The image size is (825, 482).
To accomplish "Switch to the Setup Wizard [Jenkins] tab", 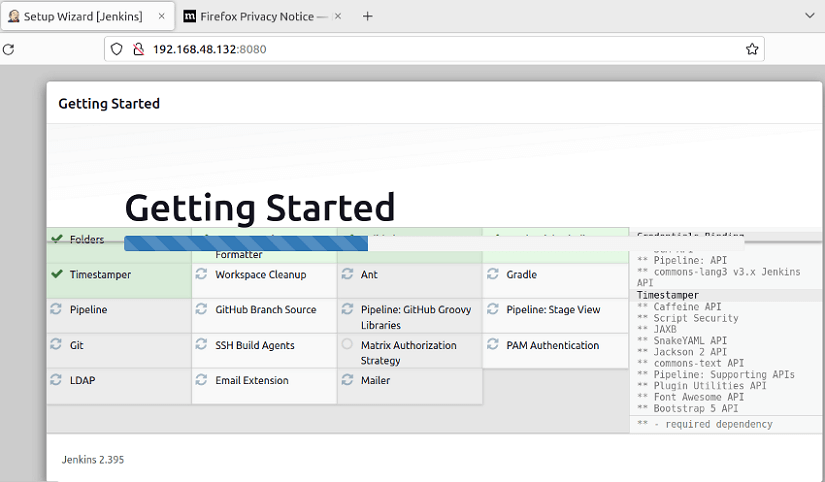I will pyautogui.click(x=88, y=16).
